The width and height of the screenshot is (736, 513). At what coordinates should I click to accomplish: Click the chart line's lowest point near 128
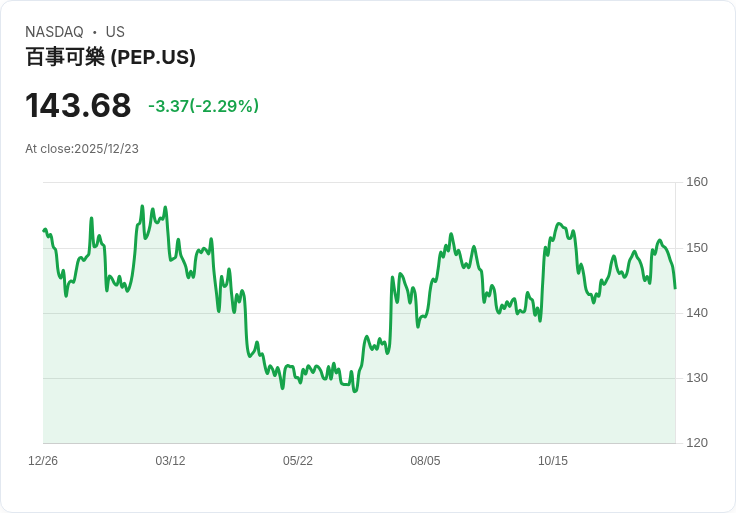[x=355, y=391]
